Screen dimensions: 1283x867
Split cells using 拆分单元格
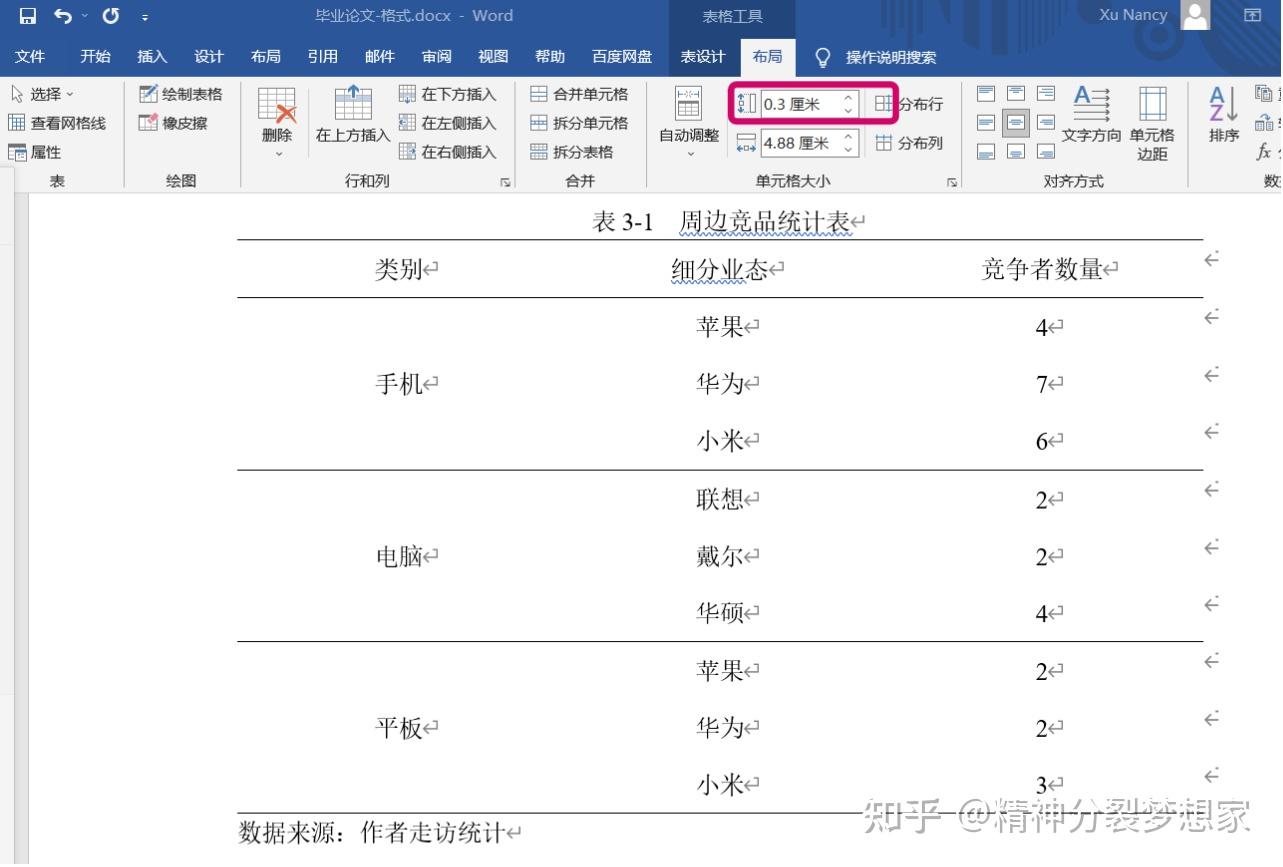tap(579, 123)
